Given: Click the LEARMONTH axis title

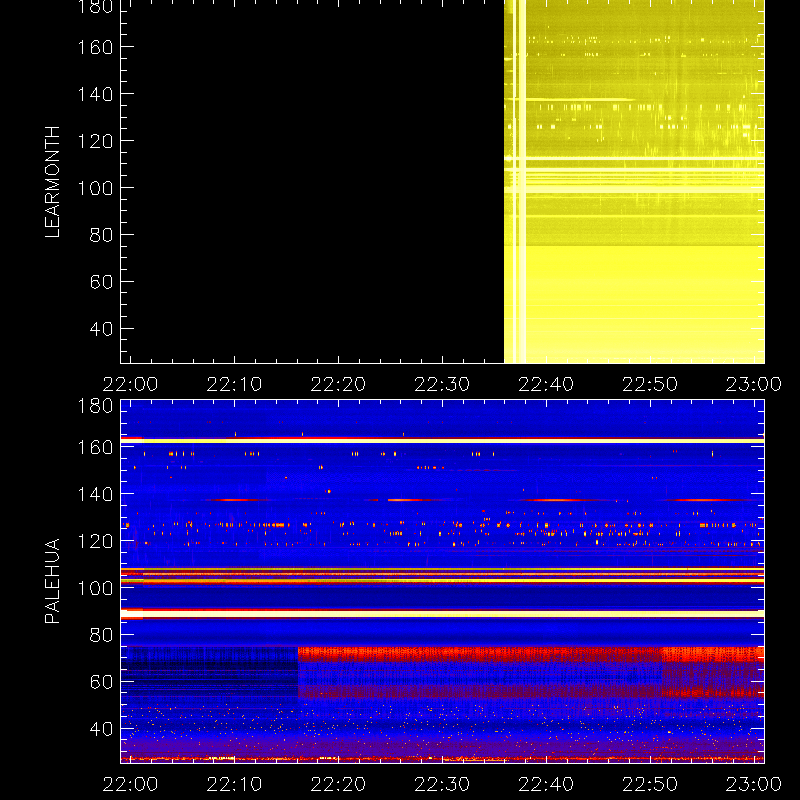Looking at the screenshot, I should pyautogui.click(x=53, y=182).
